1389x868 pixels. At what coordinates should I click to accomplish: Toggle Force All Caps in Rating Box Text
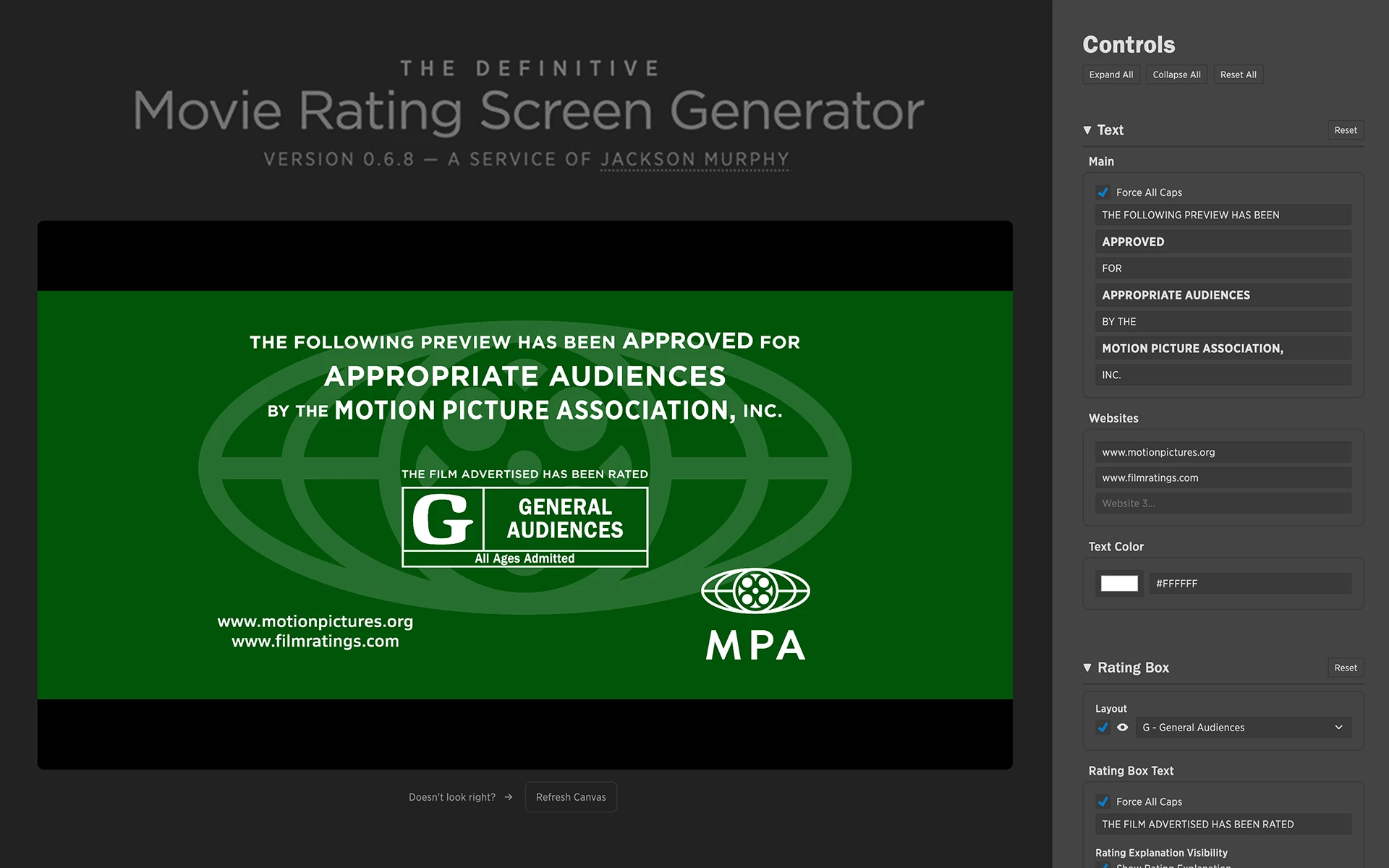[x=1103, y=801]
